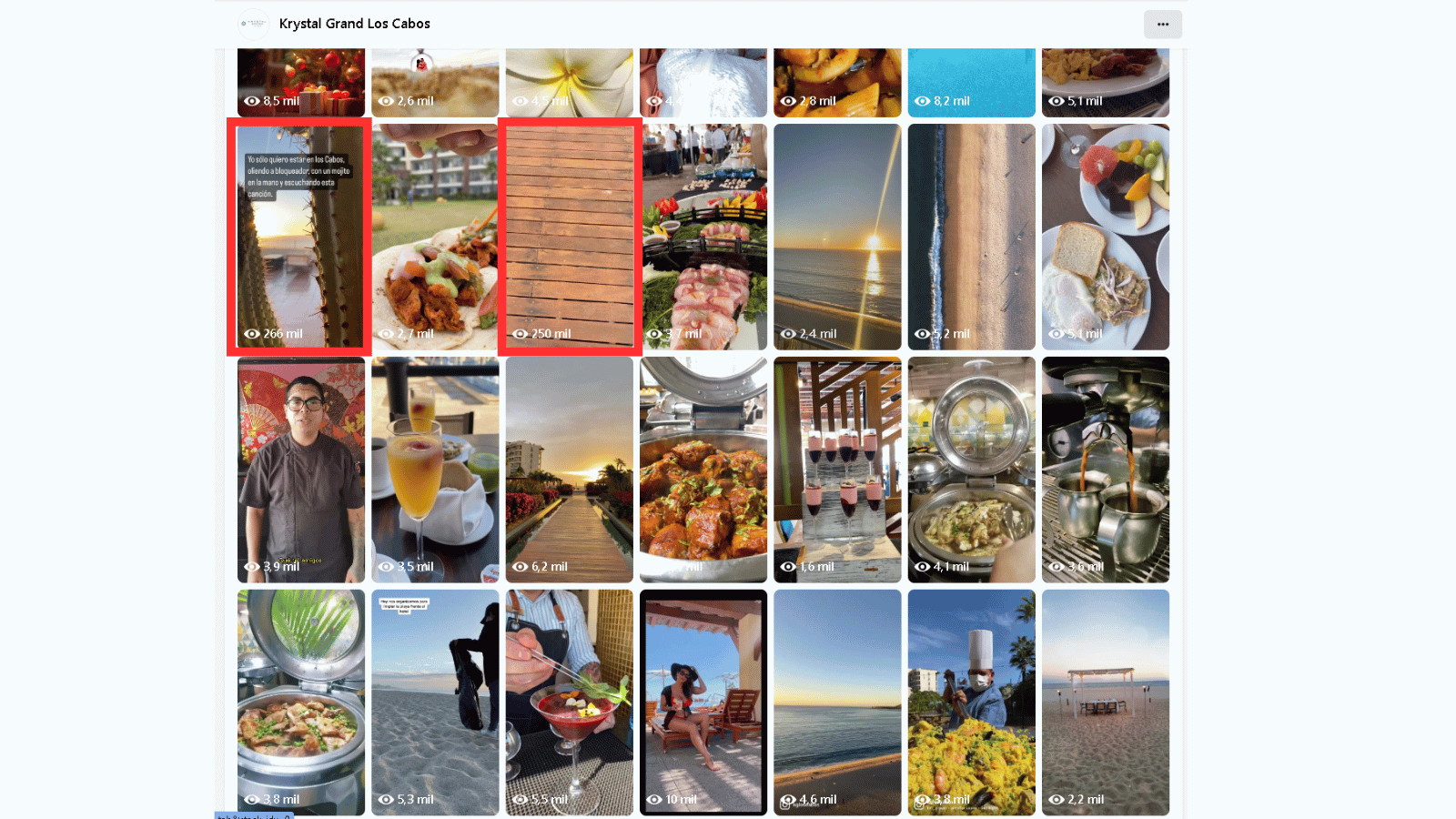Open the Krystal Grand Los Cabos page title
1456x819 pixels.
[x=355, y=24]
